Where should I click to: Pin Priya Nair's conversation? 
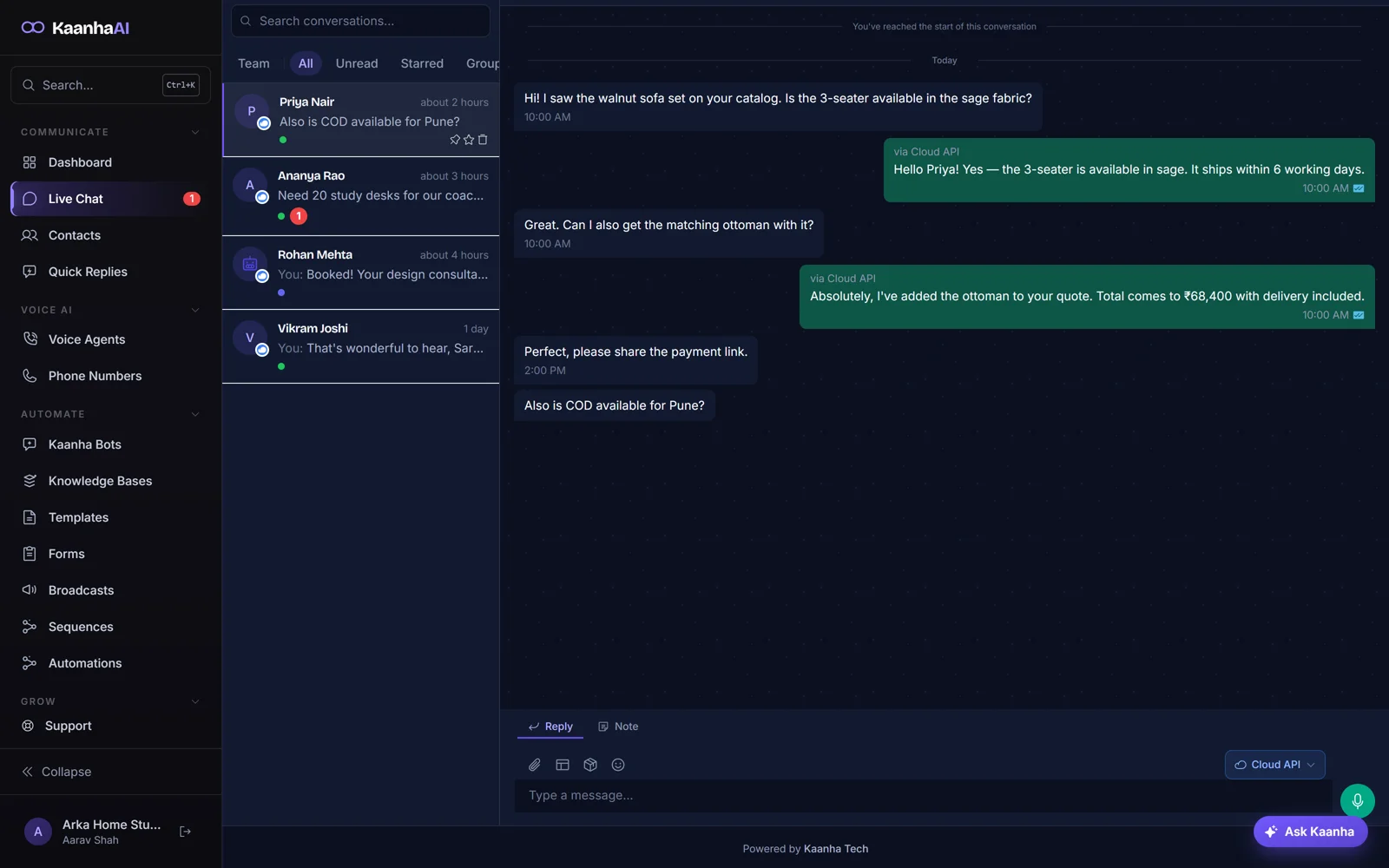tap(455, 140)
